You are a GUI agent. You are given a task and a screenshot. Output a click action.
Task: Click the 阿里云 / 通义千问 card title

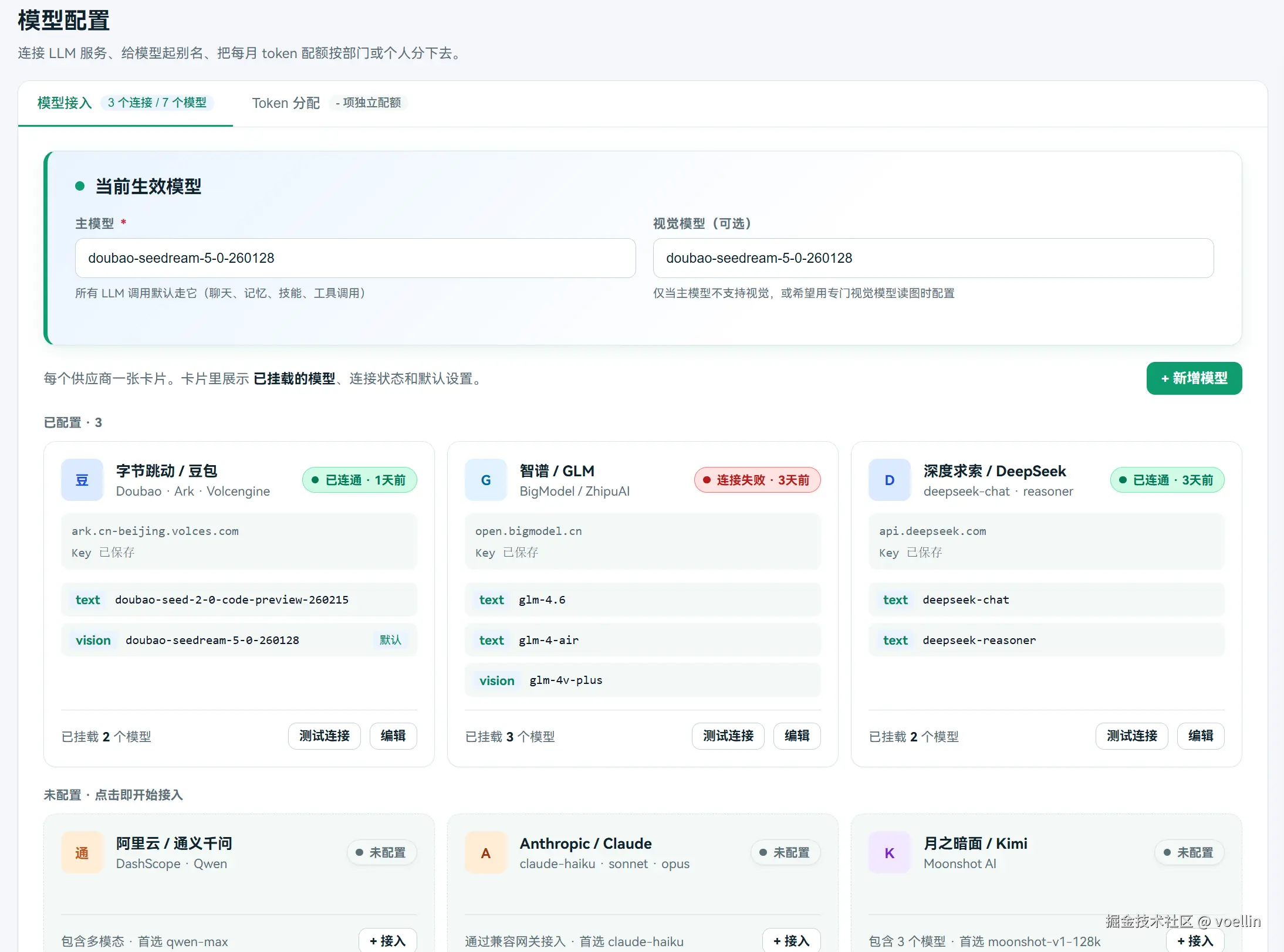click(x=174, y=843)
